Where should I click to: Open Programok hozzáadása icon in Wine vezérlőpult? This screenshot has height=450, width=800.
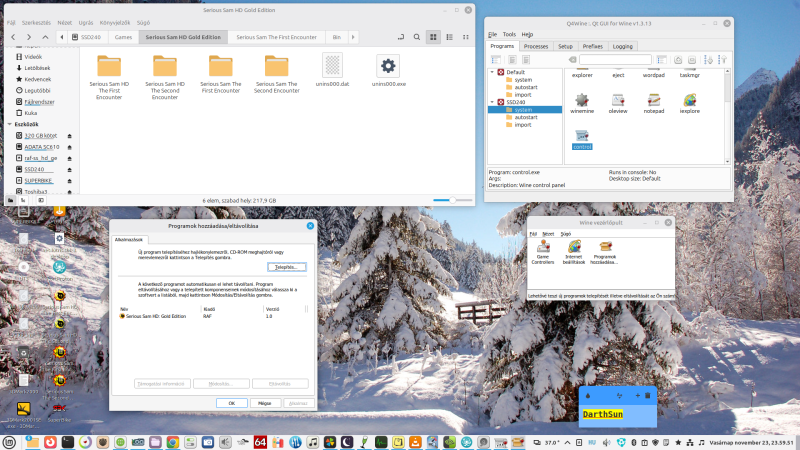pos(605,252)
